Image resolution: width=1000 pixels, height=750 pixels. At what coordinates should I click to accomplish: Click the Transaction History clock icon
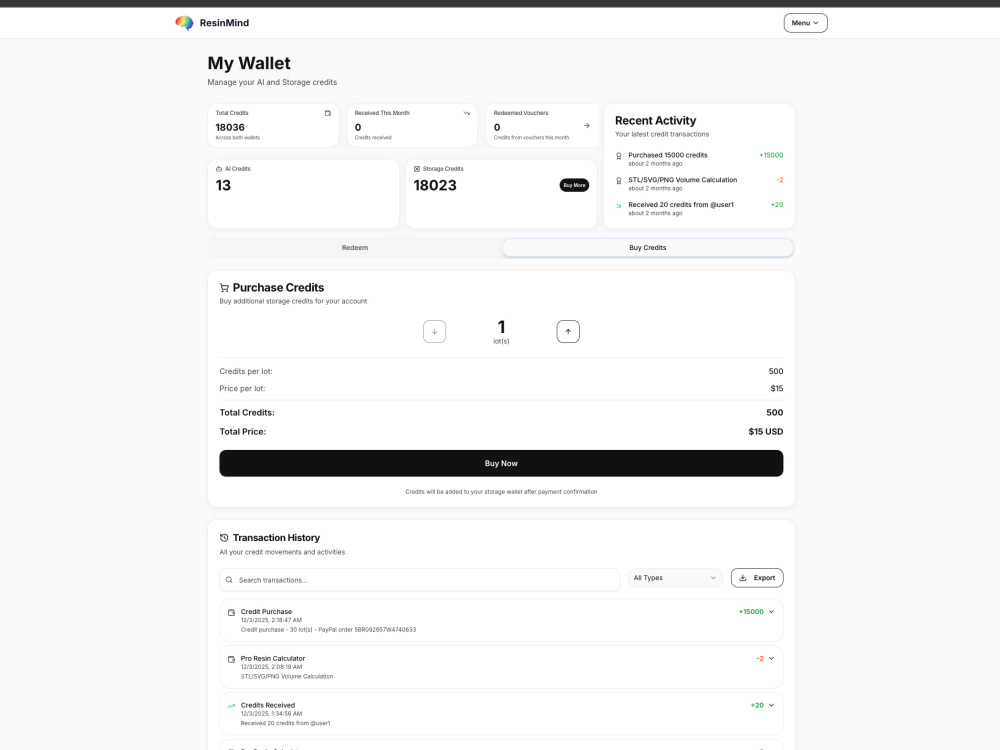[x=224, y=538]
